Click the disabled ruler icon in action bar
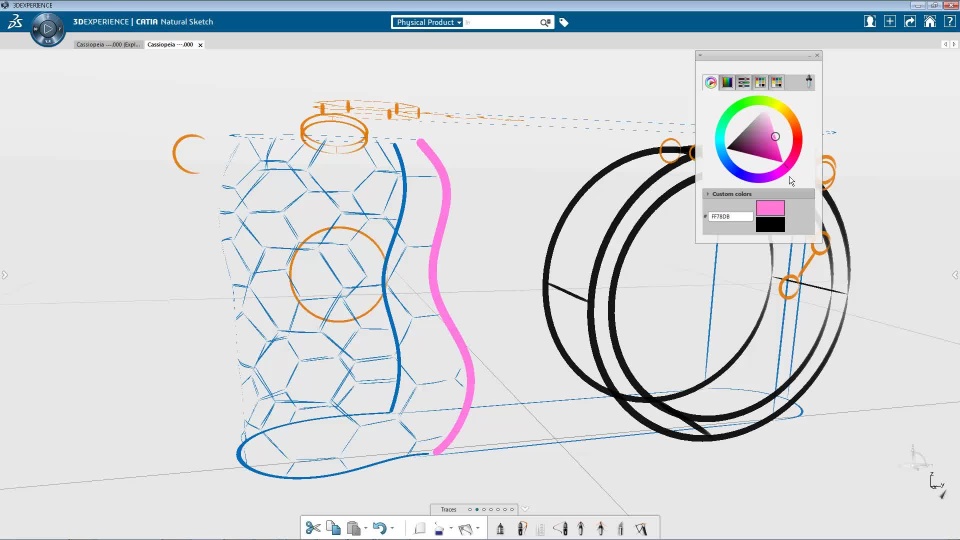 coord(540,528)
